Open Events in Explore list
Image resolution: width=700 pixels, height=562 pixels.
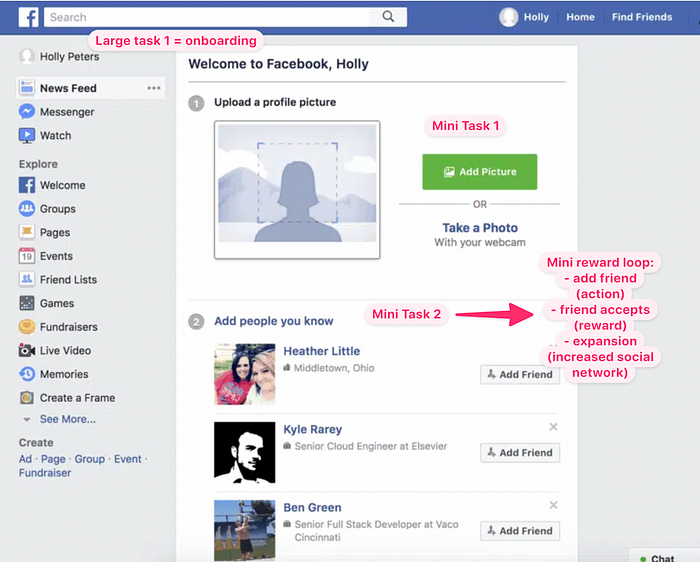[x=56, y=256]
